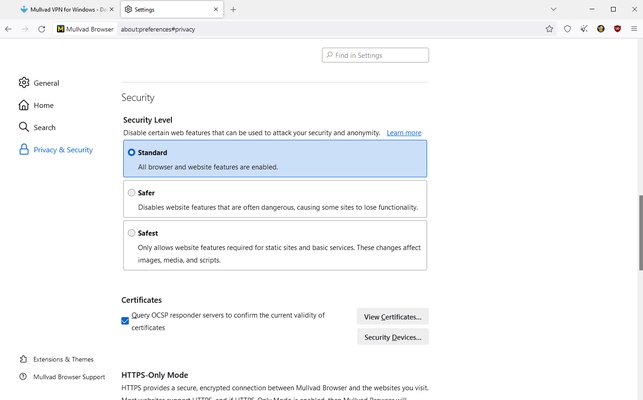Click Security Devices button
The height and width of the screenshot is (400, 643).
392,337
